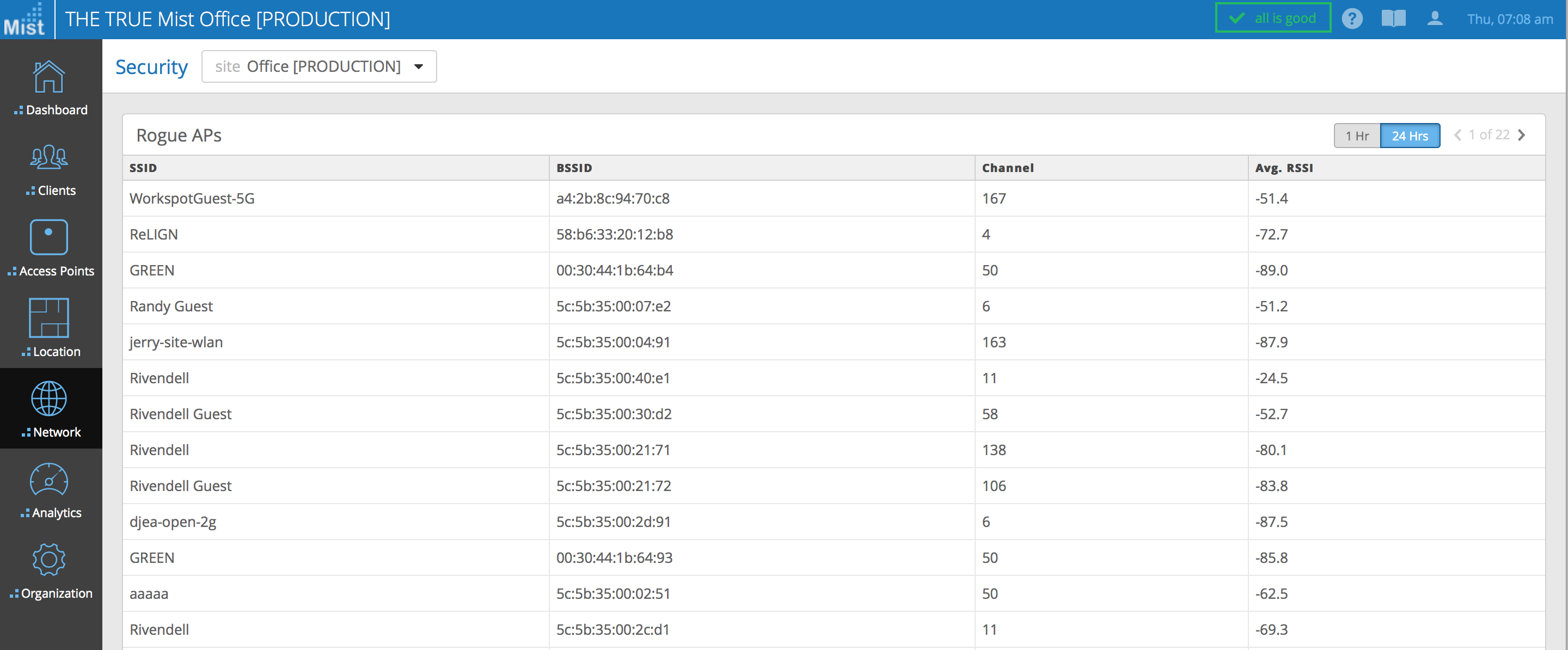
Task: Select the WorkspotGuest-5G rogue AP row
Action: [x=192, y=198]
